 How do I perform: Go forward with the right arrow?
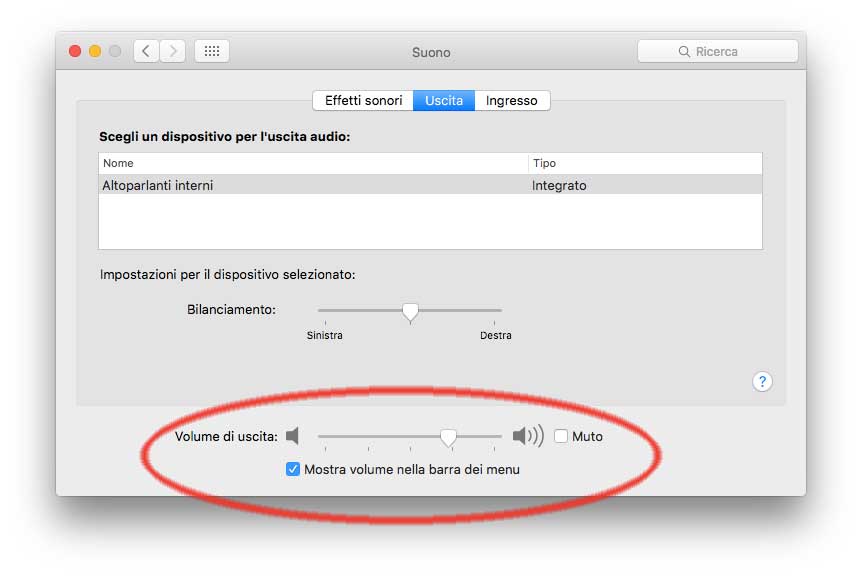[173, 51]
